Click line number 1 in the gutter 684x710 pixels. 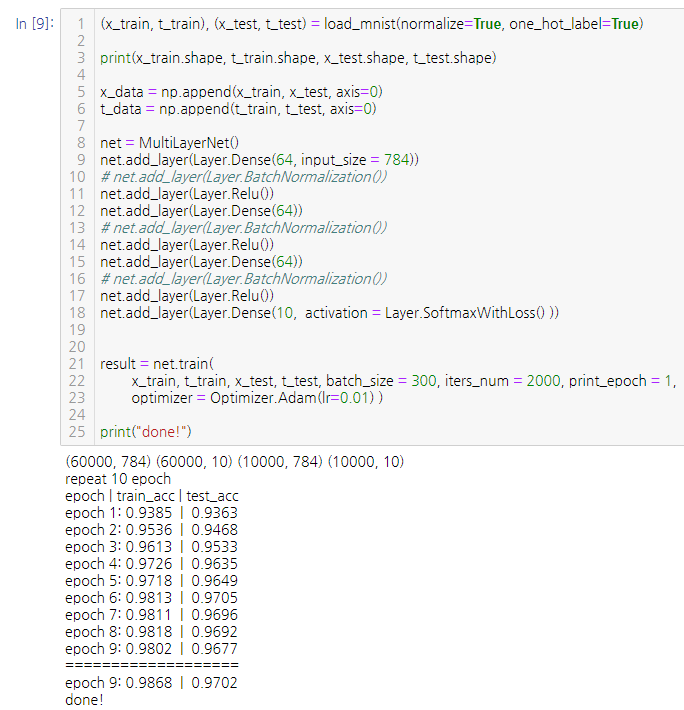[81, 23]
